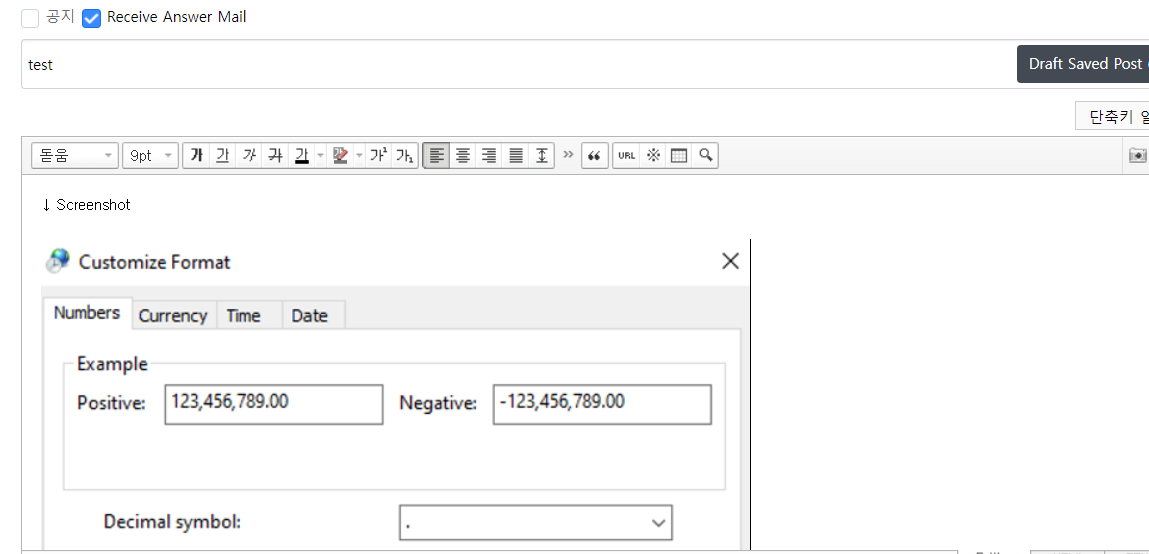Apply superscript formatting
Image resolution: width=1149 pixels, height=554 pixels.
tap(378, 155)
